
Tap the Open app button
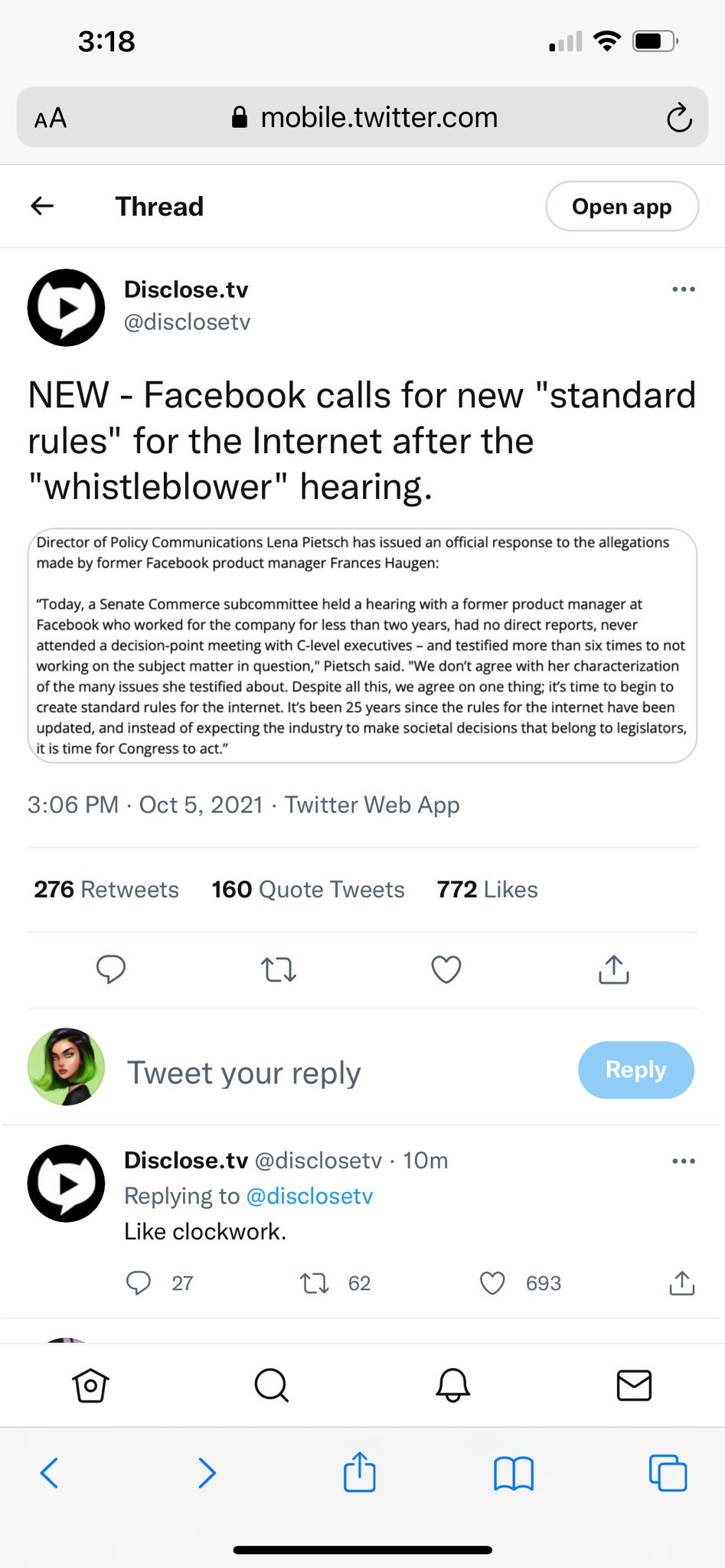pyautogui.click(x=622, y=206)
